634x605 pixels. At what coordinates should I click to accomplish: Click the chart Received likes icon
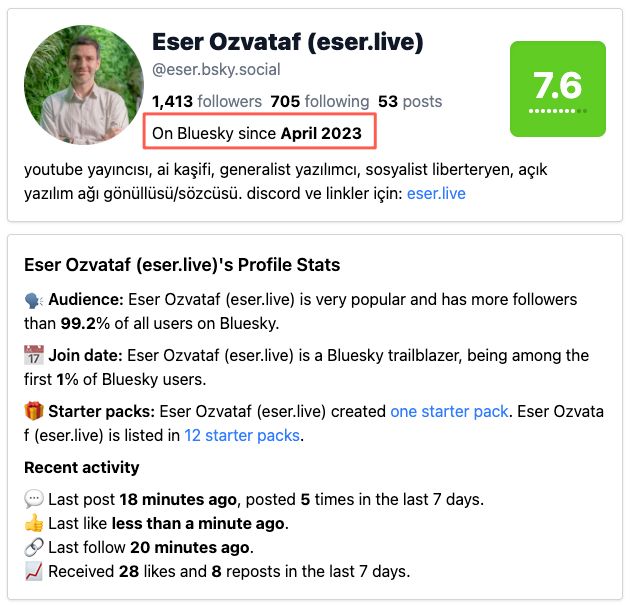coord(34,571)
